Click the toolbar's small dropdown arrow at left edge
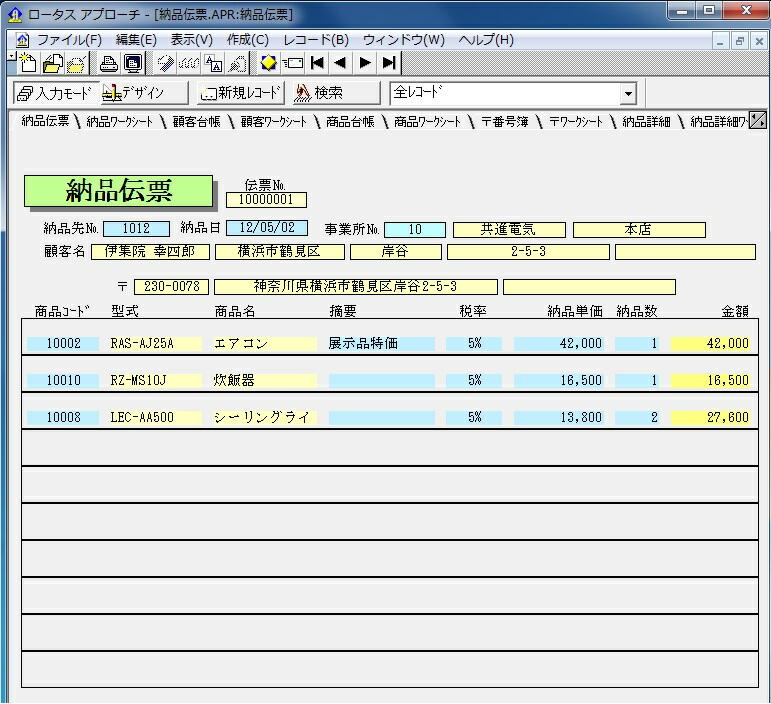 point(12,57)
